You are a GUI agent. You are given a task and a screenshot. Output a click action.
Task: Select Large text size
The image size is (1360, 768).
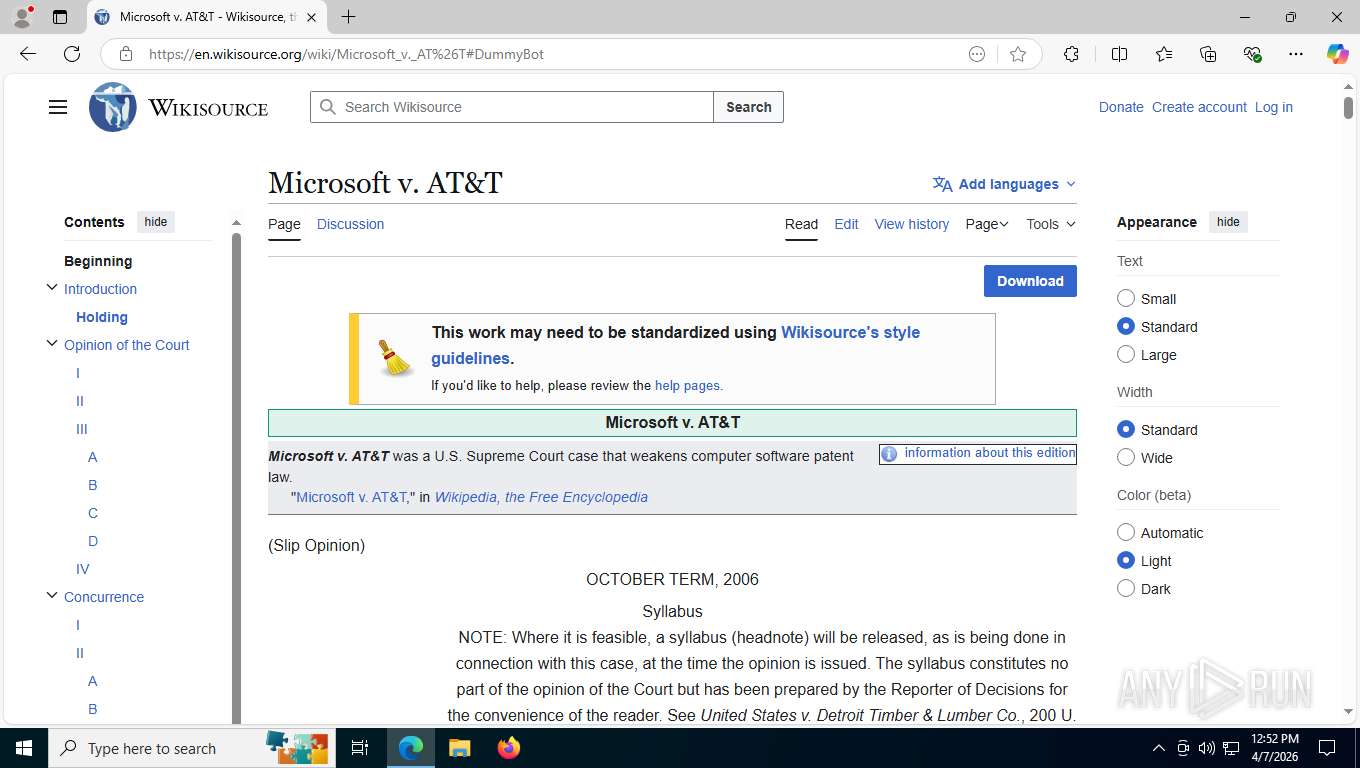1126,354
